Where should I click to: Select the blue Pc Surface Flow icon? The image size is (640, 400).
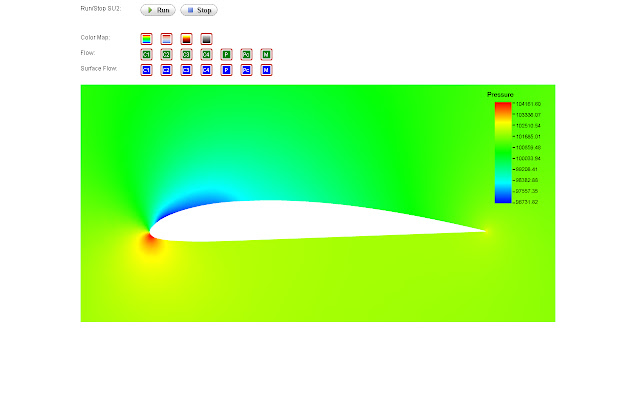(247, 70)
